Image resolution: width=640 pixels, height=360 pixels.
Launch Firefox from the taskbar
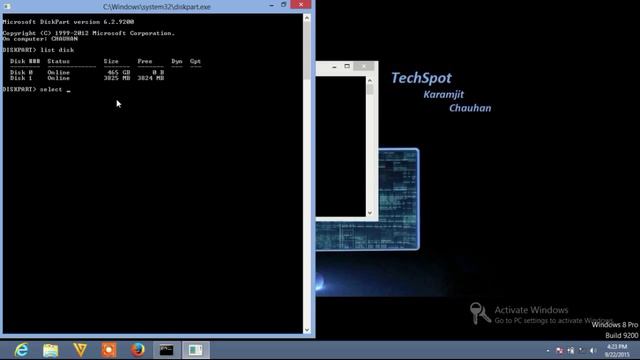138,350
